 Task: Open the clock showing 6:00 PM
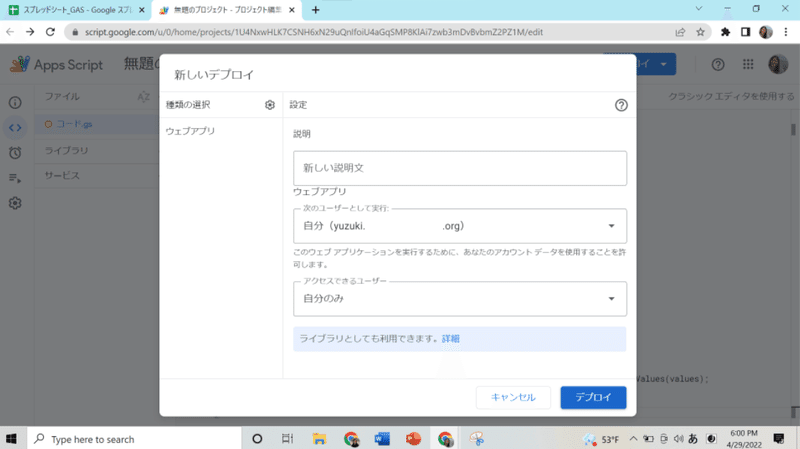tap(744, 439)
